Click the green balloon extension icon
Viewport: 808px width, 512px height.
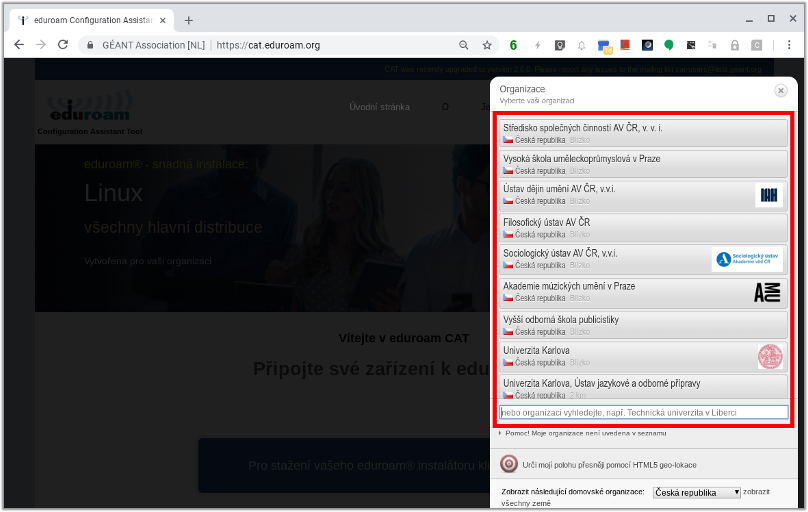(x=669, y=45)
